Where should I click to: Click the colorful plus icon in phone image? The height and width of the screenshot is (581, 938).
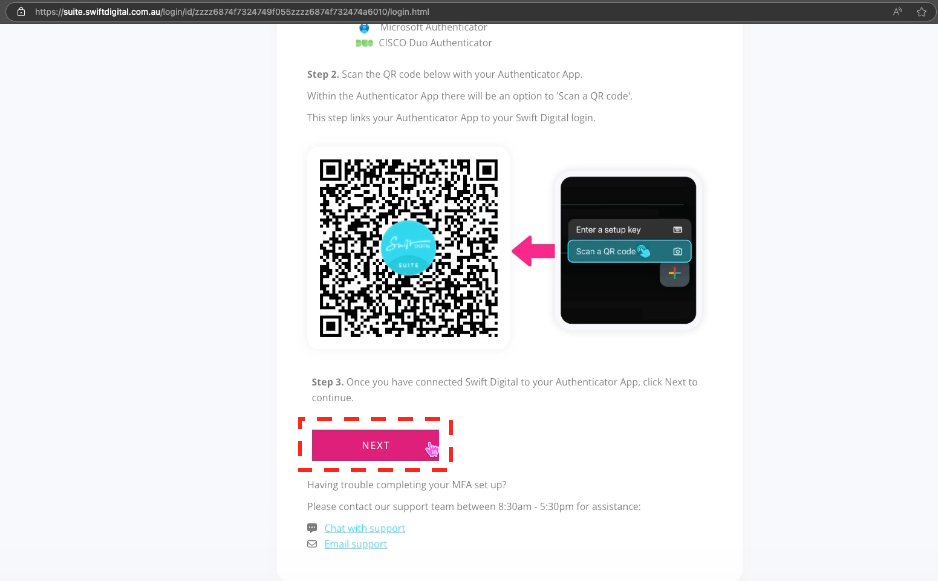(674, 273)
